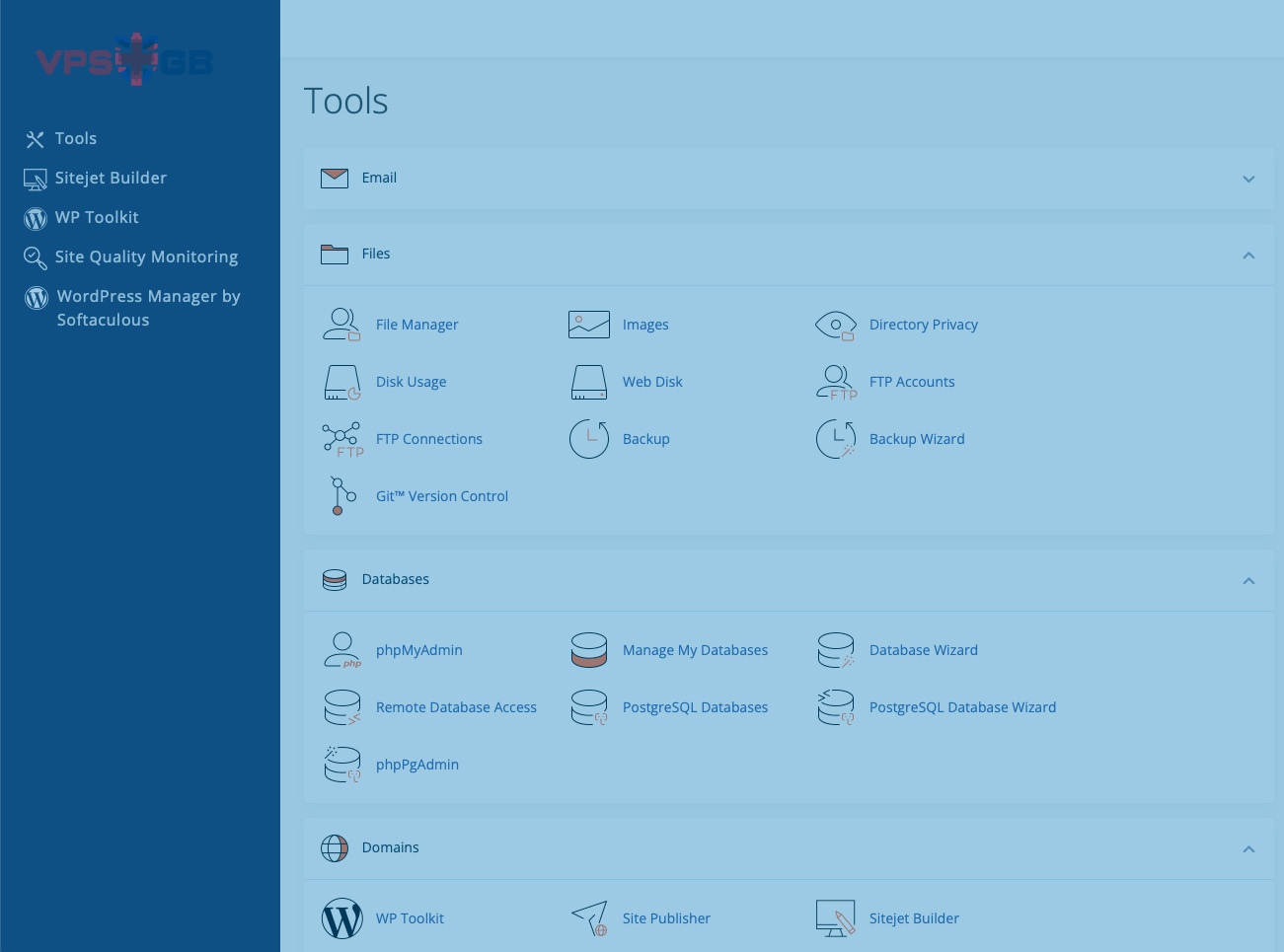Open Site Quality Monitoring in sidebar
Image resolution: width=1284 pixels, height=952 pixels.
pos(146,257)
